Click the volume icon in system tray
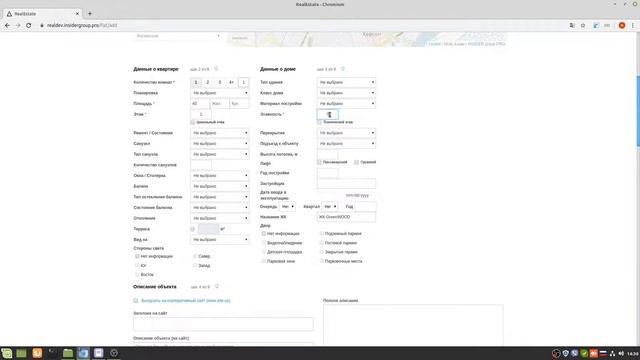Viewport: 640px width, 360px height. [x=621, y=353]
